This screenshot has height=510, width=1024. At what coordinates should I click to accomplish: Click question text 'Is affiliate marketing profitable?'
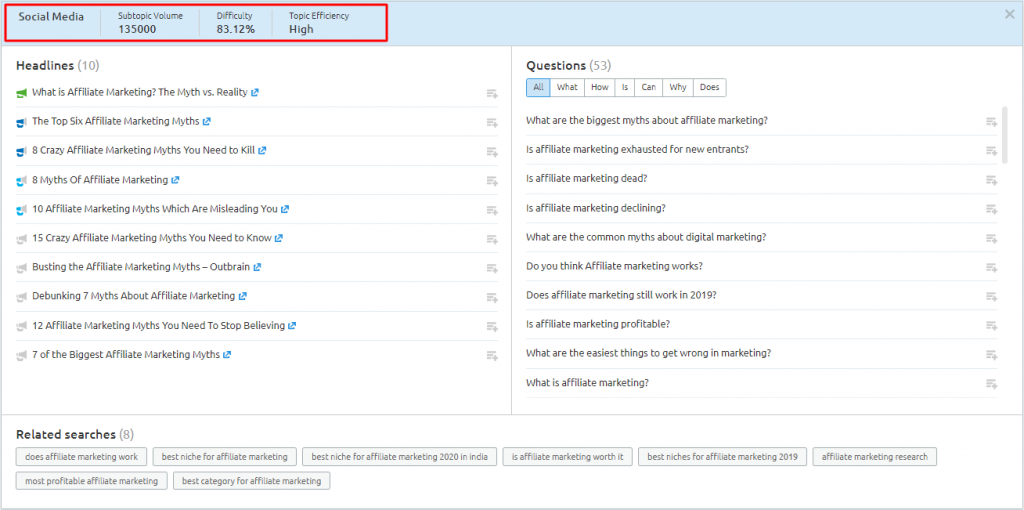(x=598, y=324)
